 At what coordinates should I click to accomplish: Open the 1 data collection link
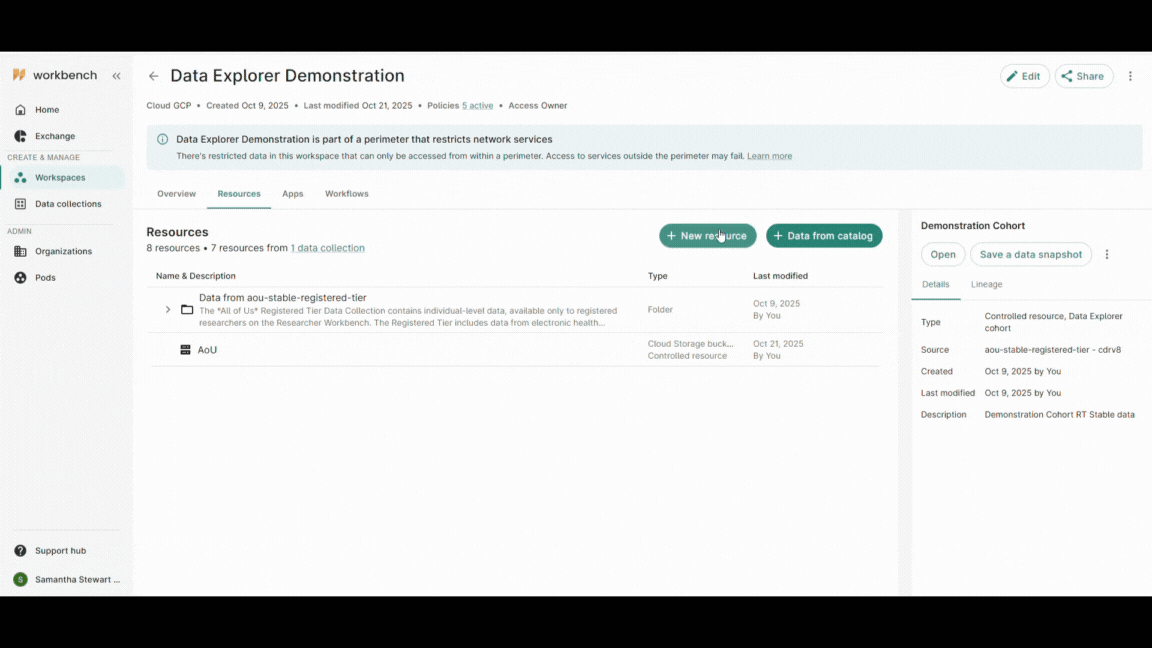pos(328,248)
